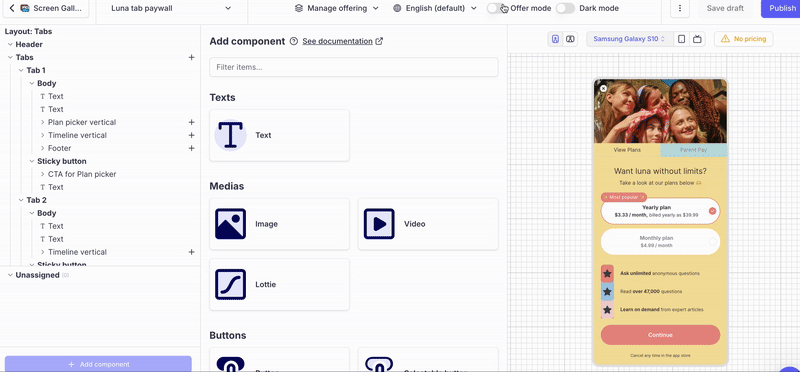Switch preview to tablet device icon

click(681, 39)
